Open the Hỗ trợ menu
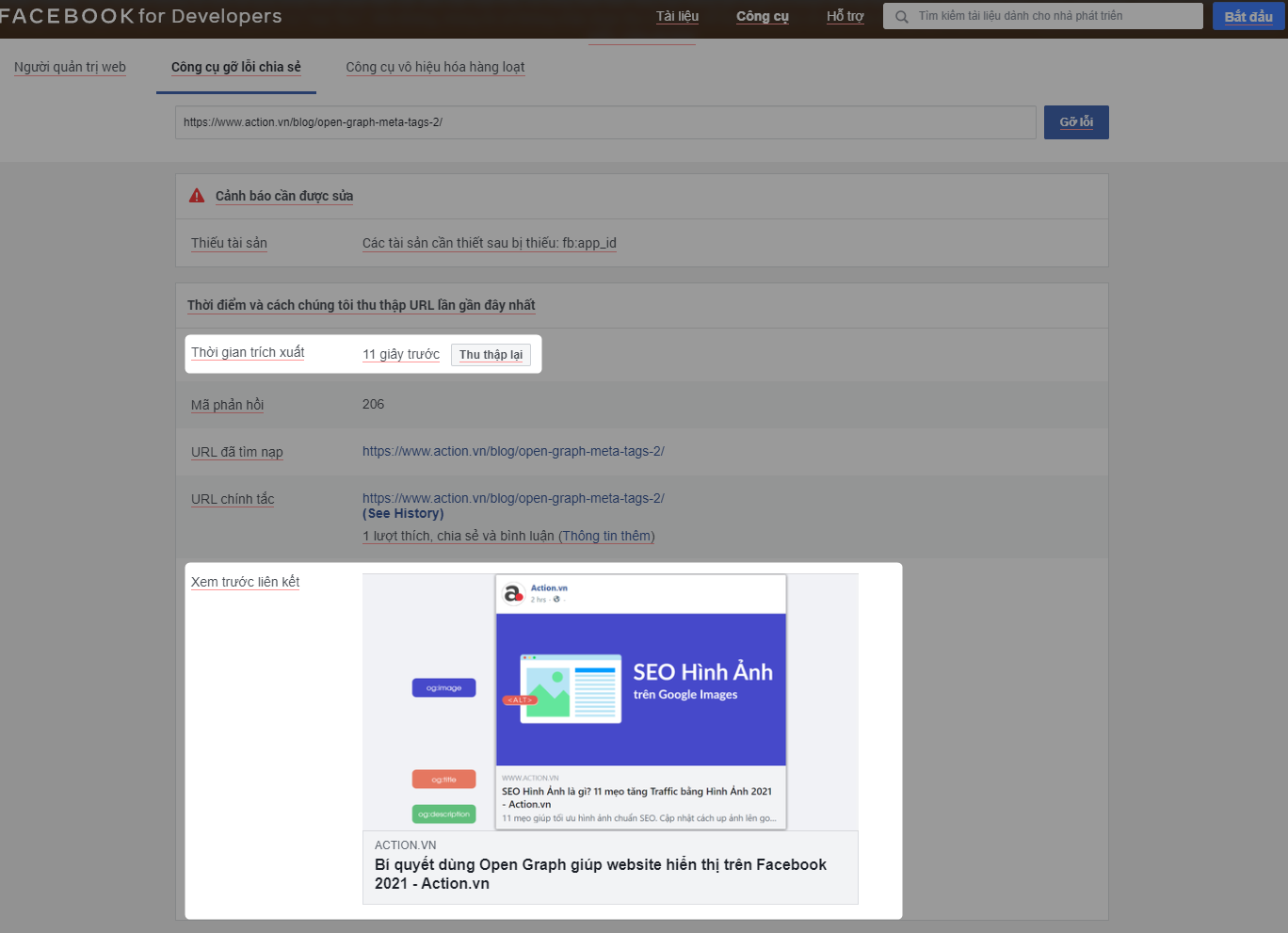This screenshot has height=933, width=1288. coord(845,16)
